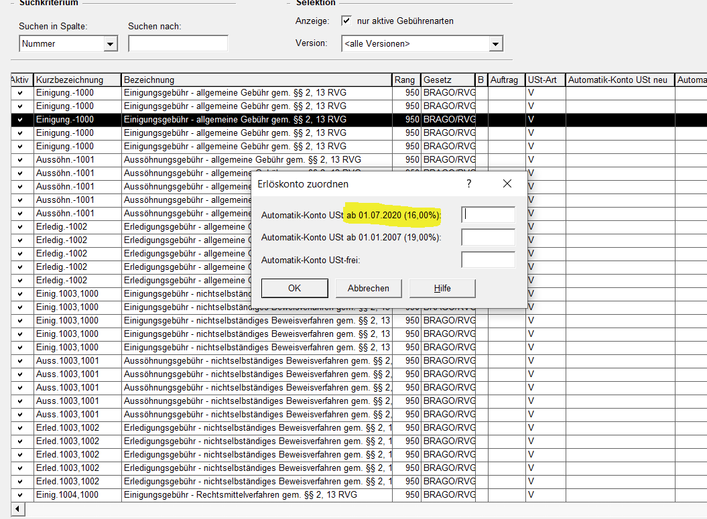Viewport: 707px width, 519px height.
Task: Close the Erlöskonto zuordnen dialog
Action: [x=507, y=184]
